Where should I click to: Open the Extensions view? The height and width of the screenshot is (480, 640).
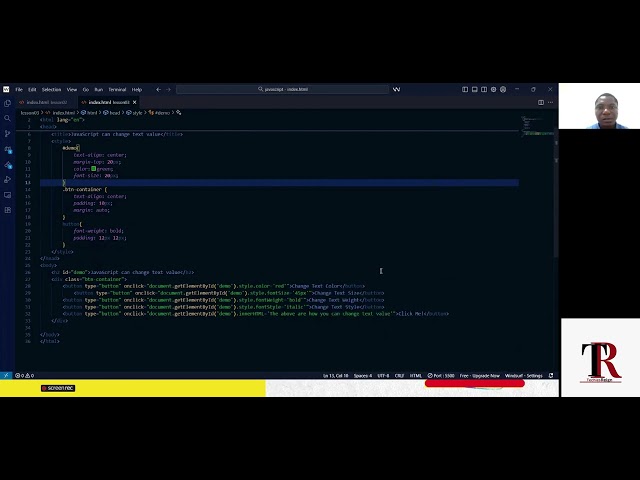pyautogui.click(x=7, y=210)
